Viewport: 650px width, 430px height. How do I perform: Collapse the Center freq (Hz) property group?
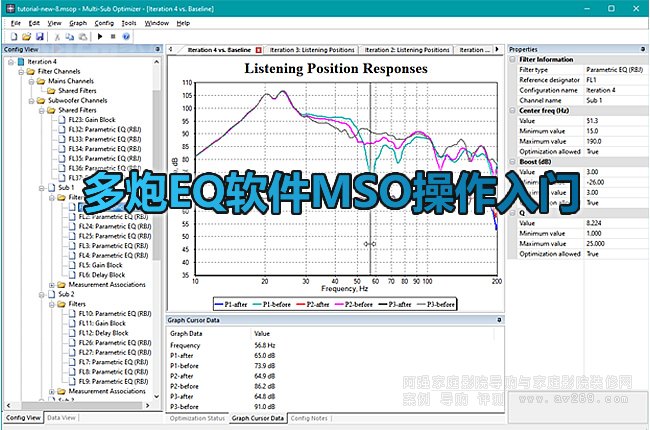513,111
